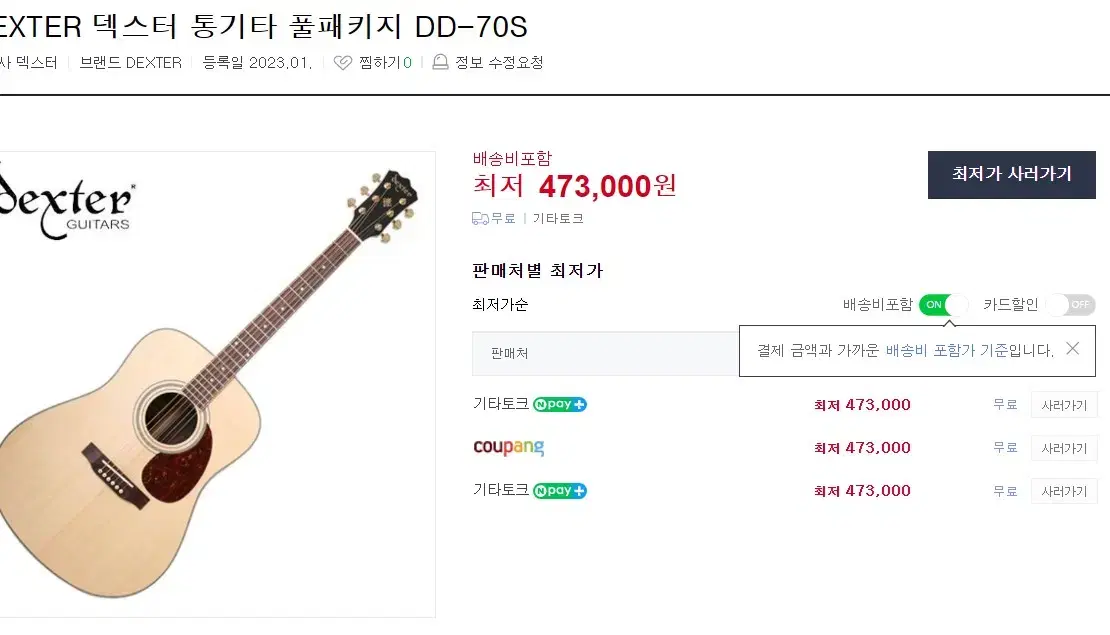Screen dimensions: 1110x635
Task: Click 사러가기 for the last 기타토크 row
Action: tap(1064, 491)
